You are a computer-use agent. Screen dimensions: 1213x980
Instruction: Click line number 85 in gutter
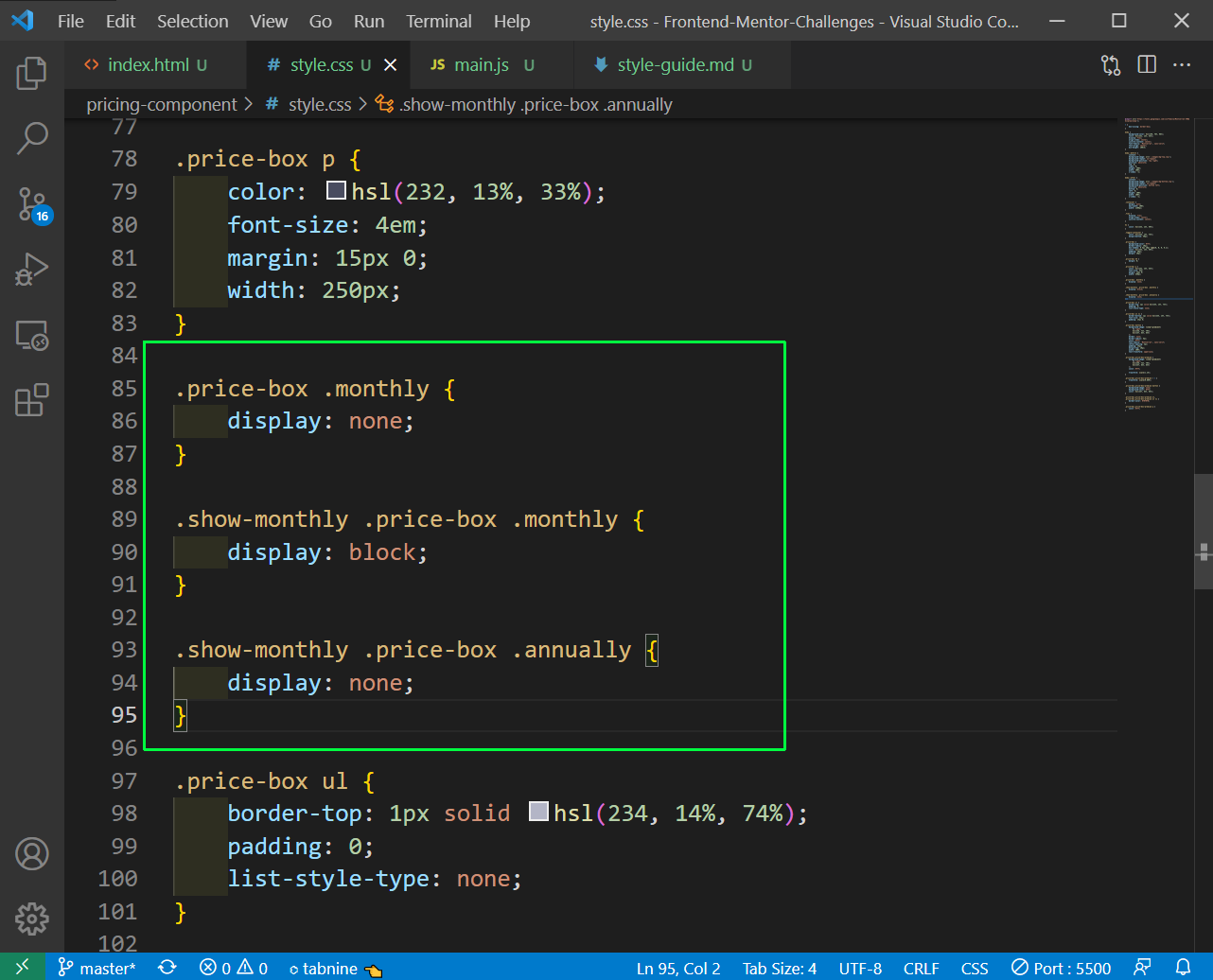click(x=124, y=389)
